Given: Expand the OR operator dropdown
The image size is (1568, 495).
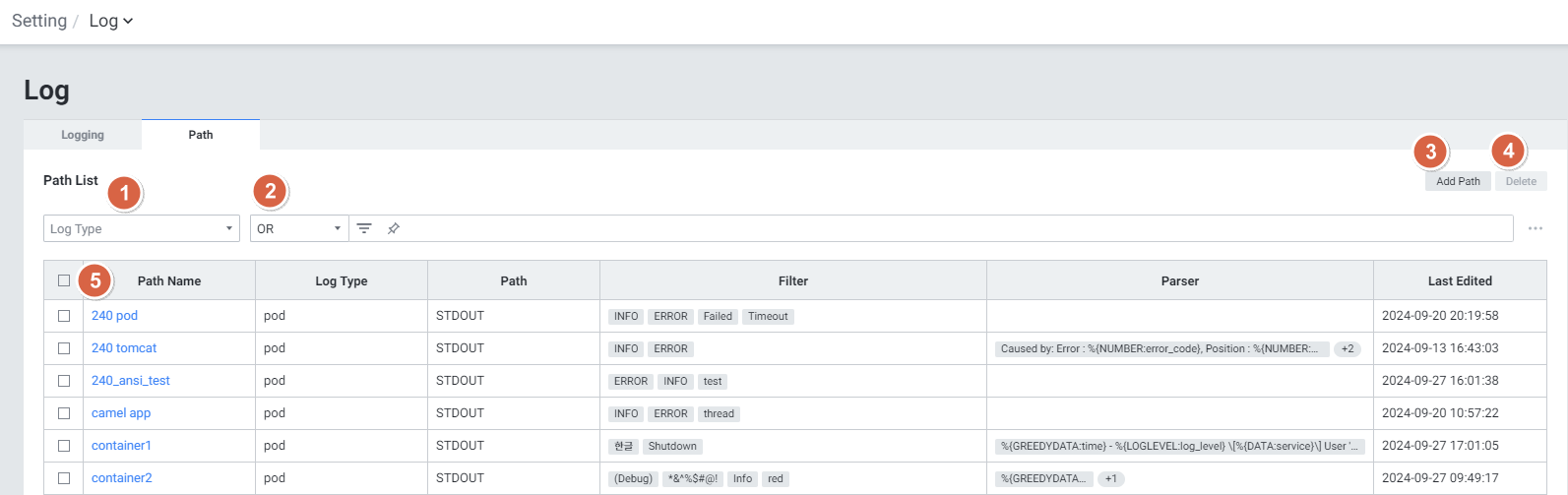Looking at the screenshot, I should (298, 228).
